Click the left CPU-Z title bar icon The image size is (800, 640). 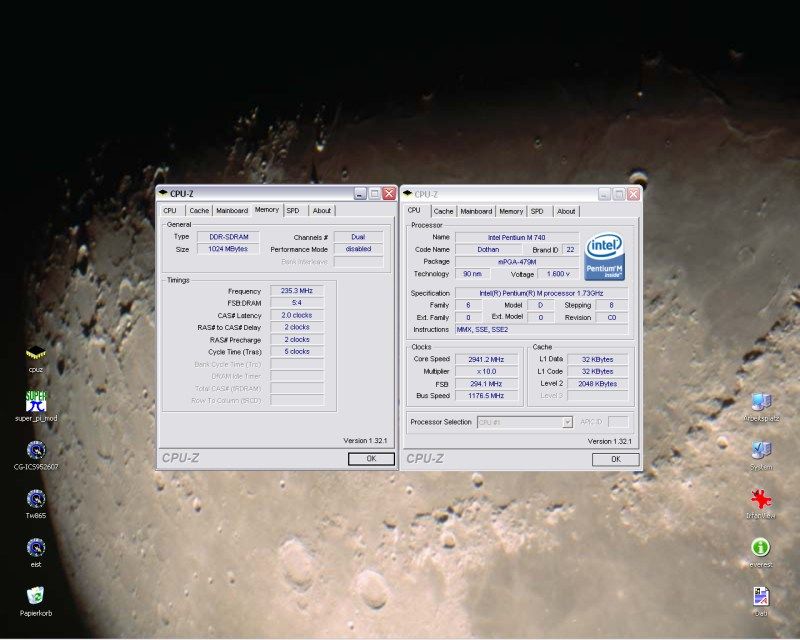click(x=163, y=193)
